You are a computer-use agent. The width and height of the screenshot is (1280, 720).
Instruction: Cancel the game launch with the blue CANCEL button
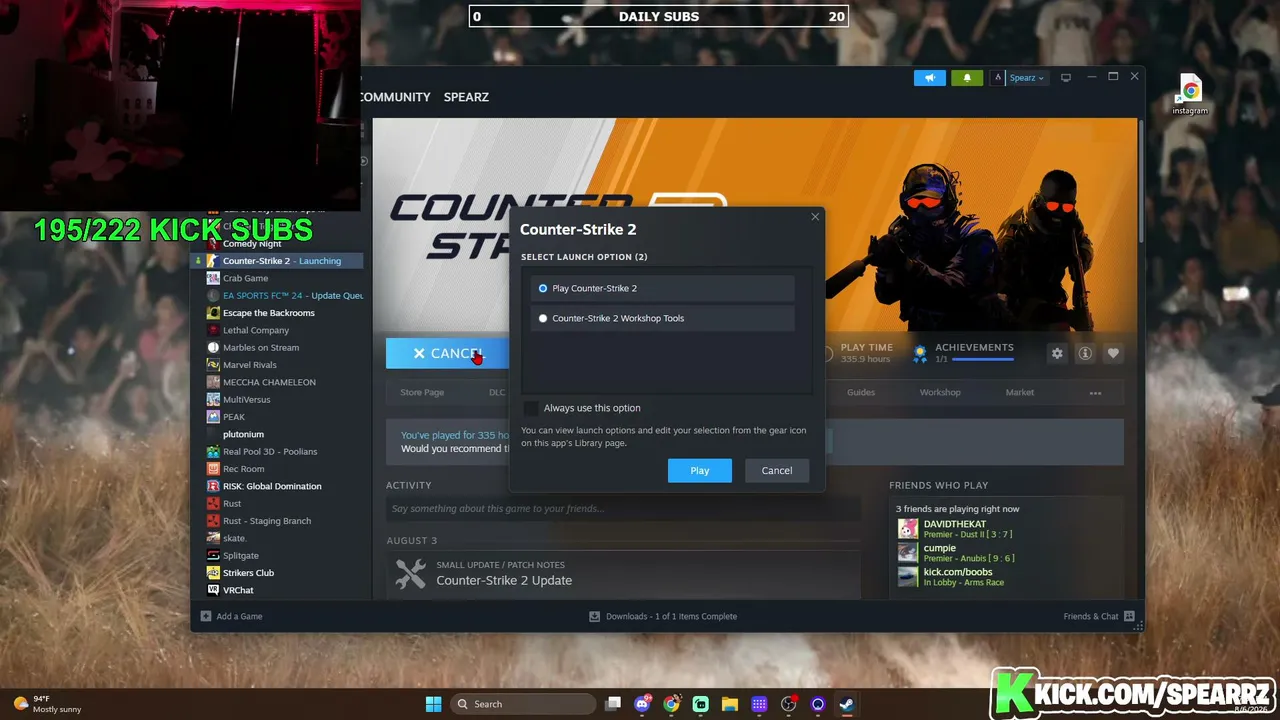(447, 353)
